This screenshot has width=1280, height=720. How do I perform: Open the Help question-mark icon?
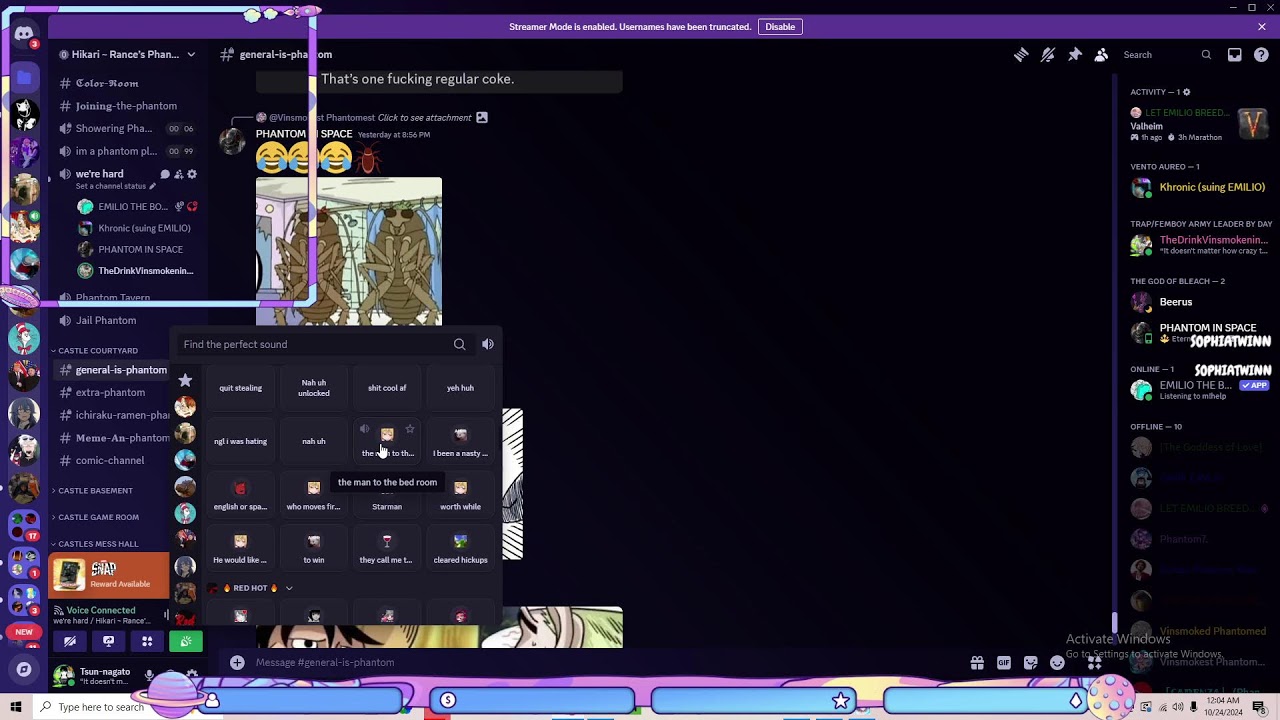[1261, 55]
